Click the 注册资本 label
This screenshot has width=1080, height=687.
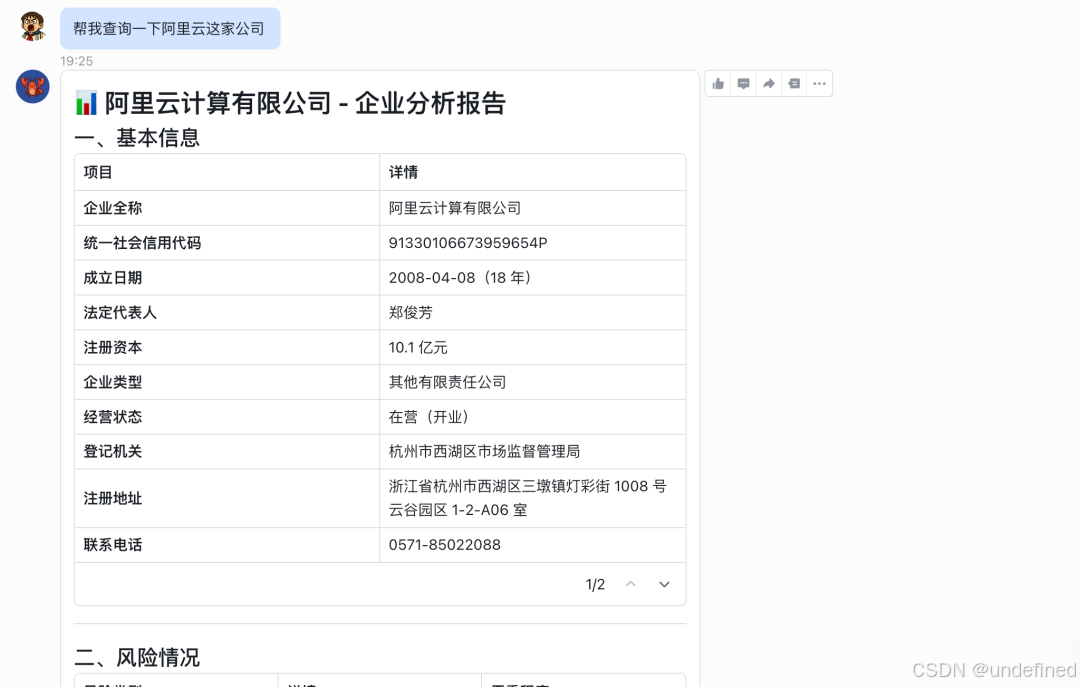[113, 347]
